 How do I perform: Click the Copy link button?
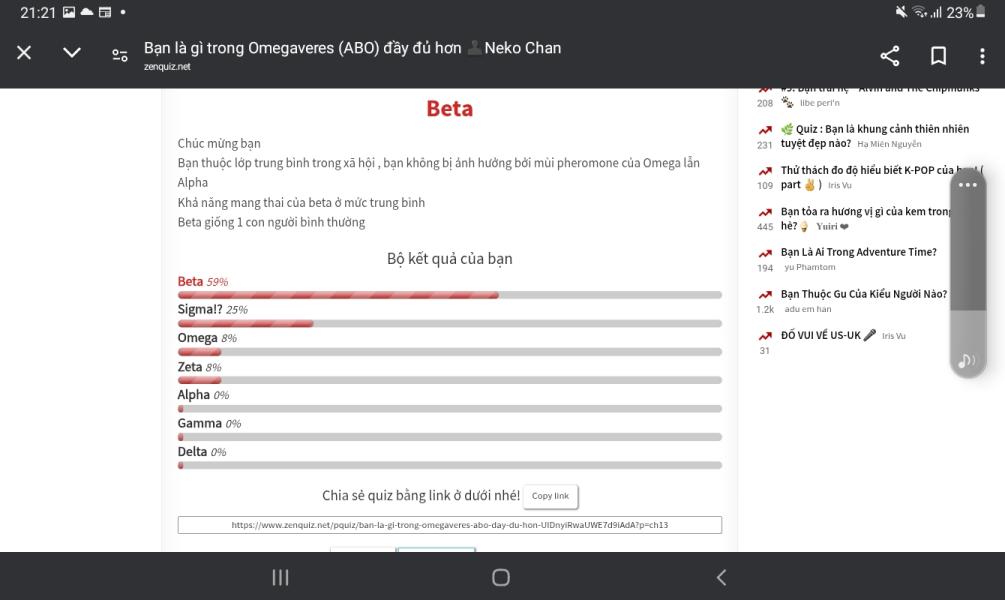click(550, 496)
